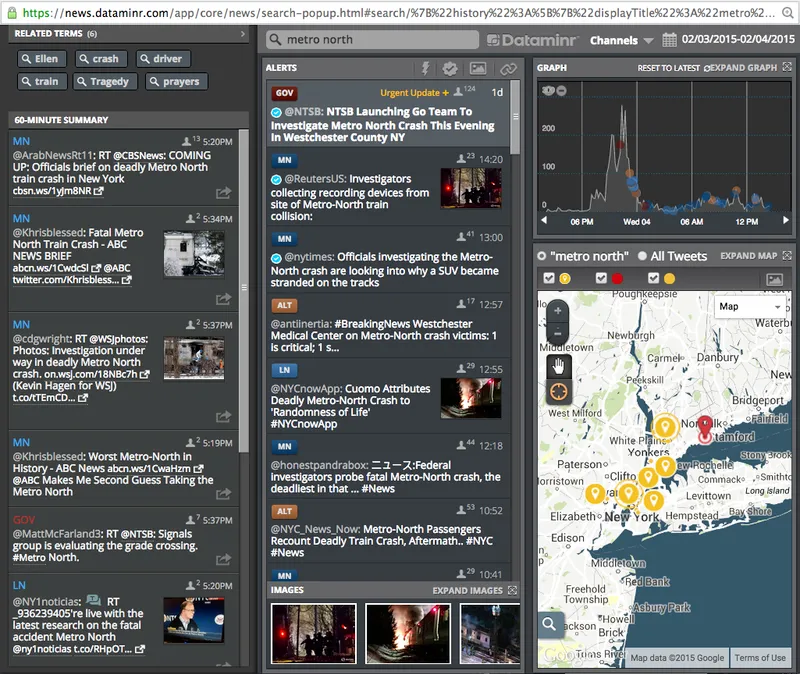Filter alerts by the verified badge icon
Viewport: 800px width, 674px height.
coord(450,68)
